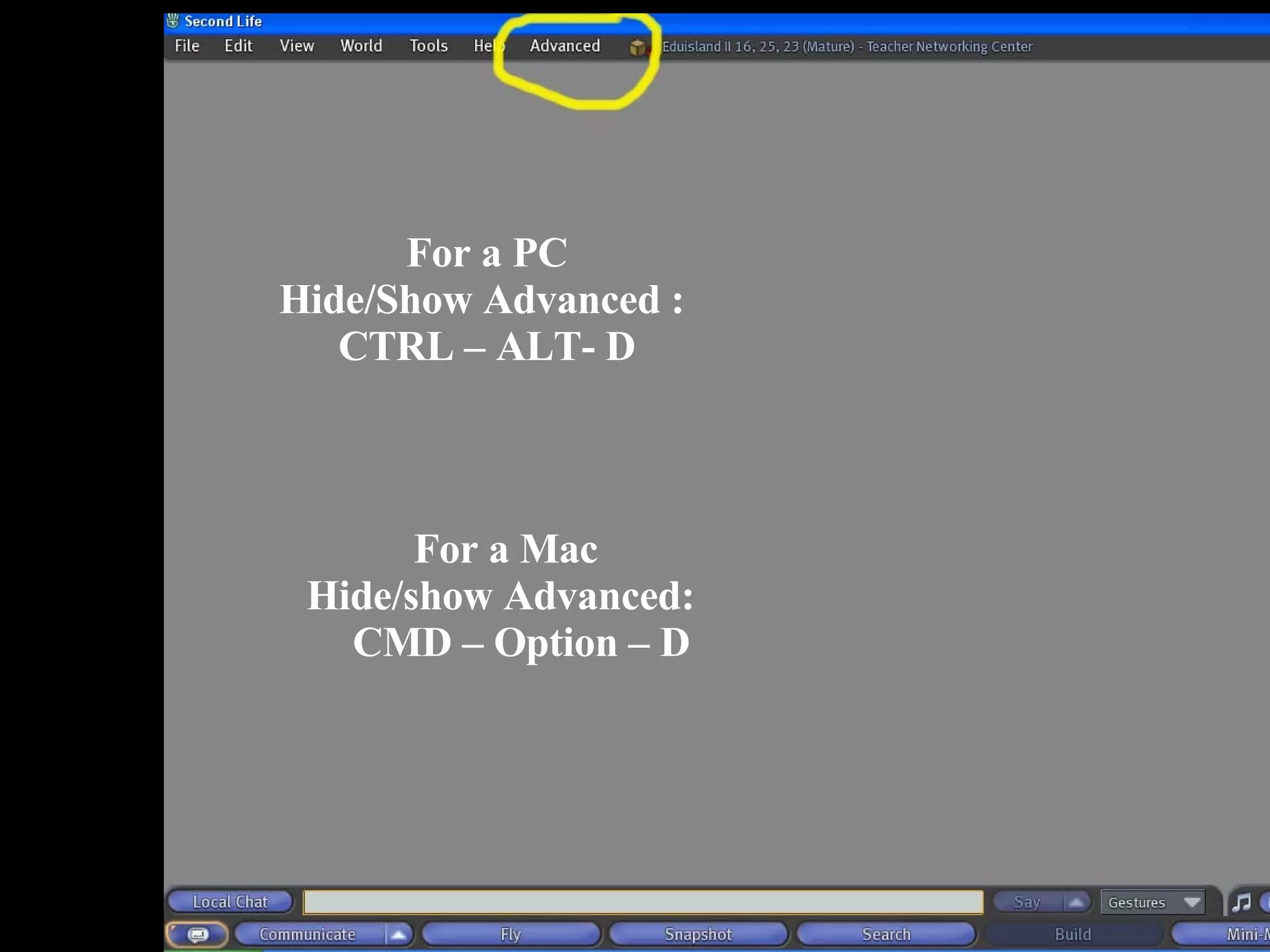Open the Help menu
Screen dimensions: 1270x952
point(489,46)
